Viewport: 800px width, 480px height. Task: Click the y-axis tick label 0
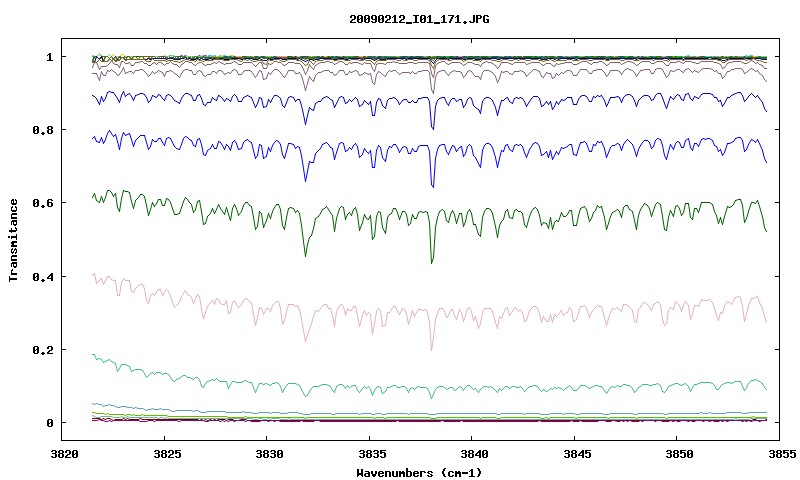(x=49, y=423)
